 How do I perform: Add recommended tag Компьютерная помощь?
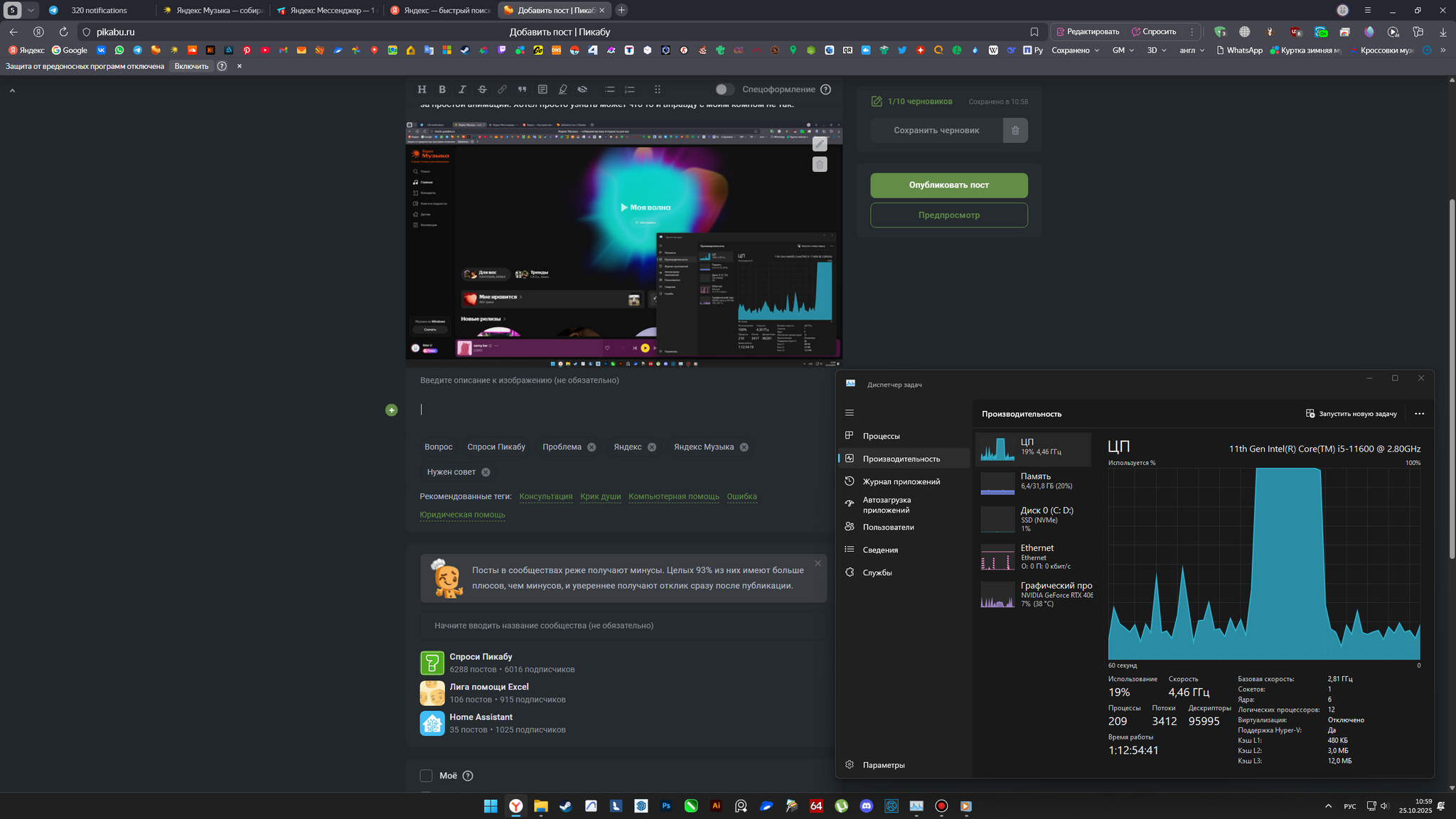(673, 496)
